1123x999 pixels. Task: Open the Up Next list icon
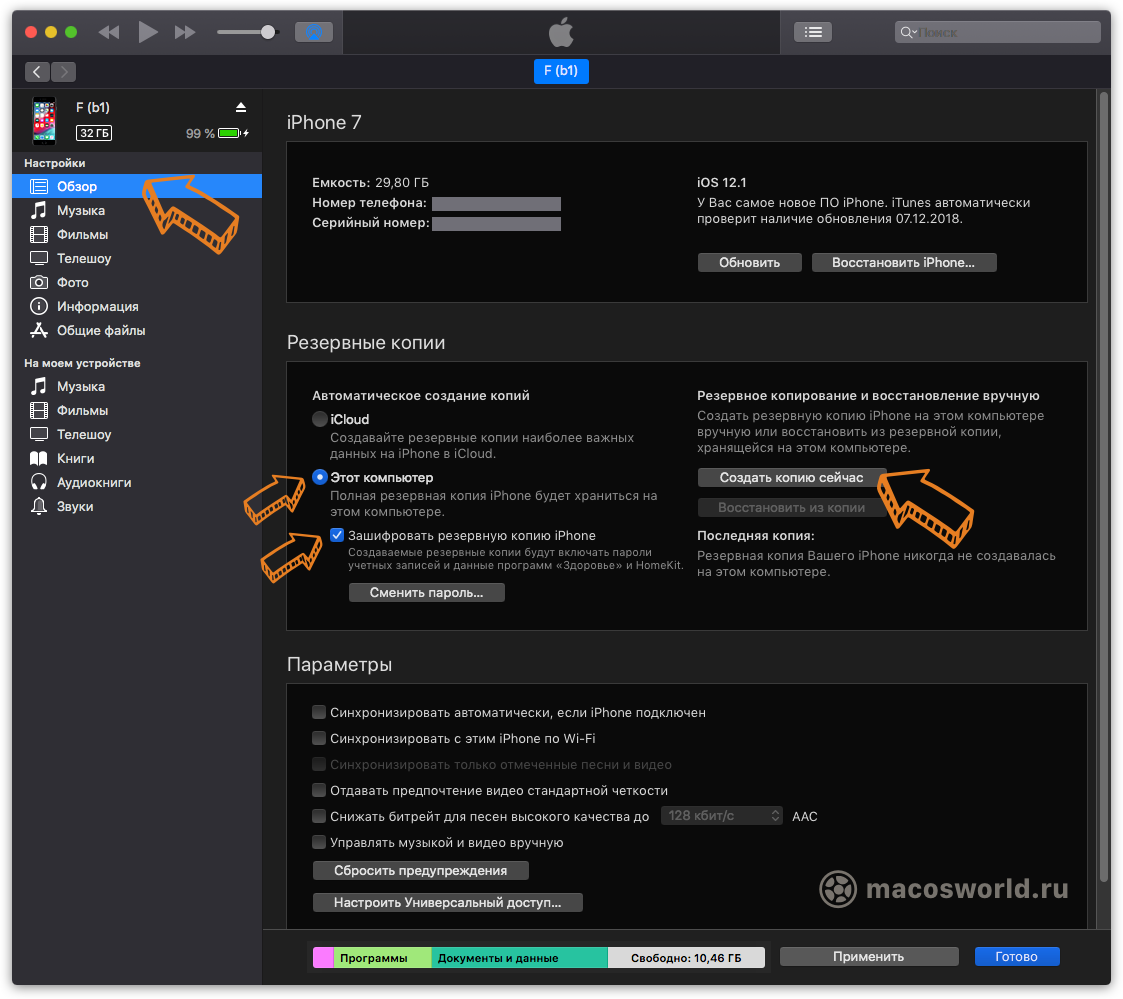pyautogui.click(x=813, y=32)
